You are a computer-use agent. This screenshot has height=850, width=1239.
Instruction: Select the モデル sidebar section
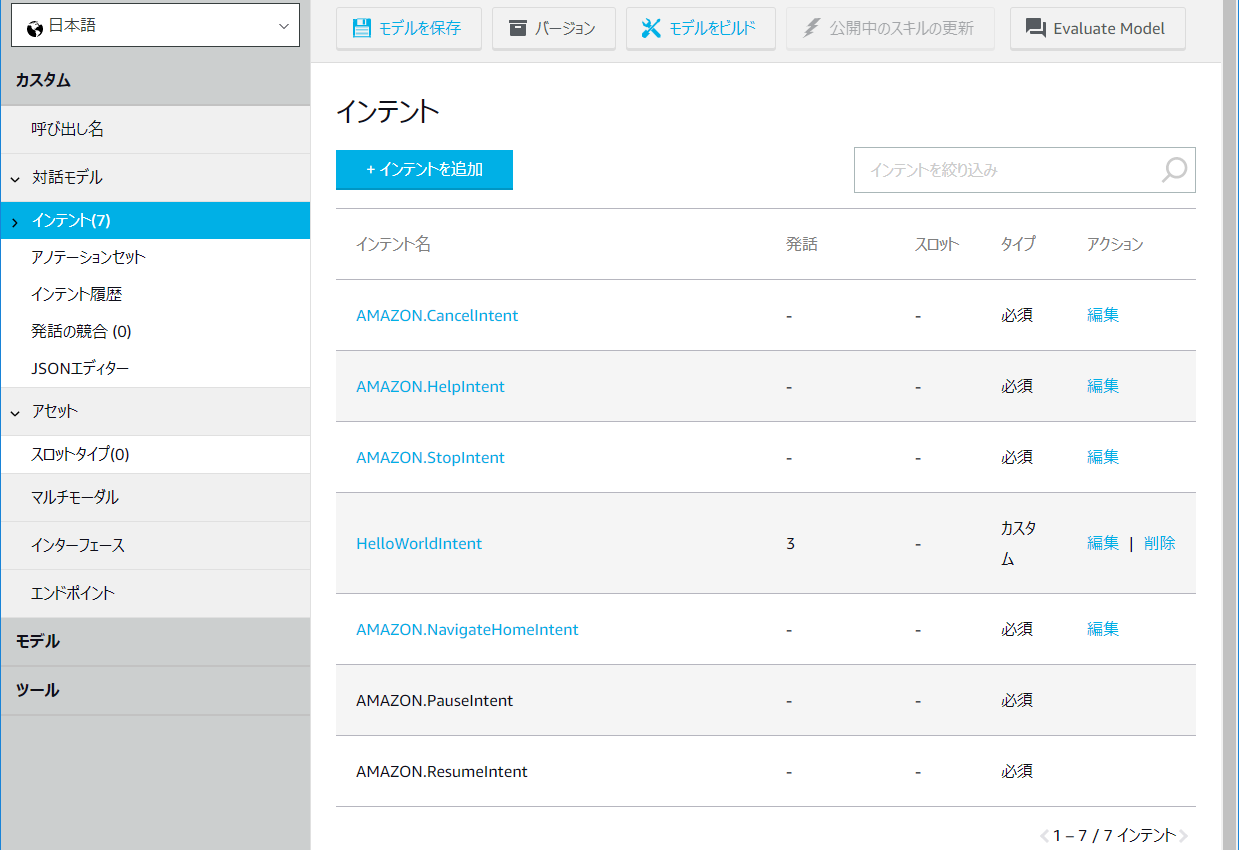pos(155,642)
